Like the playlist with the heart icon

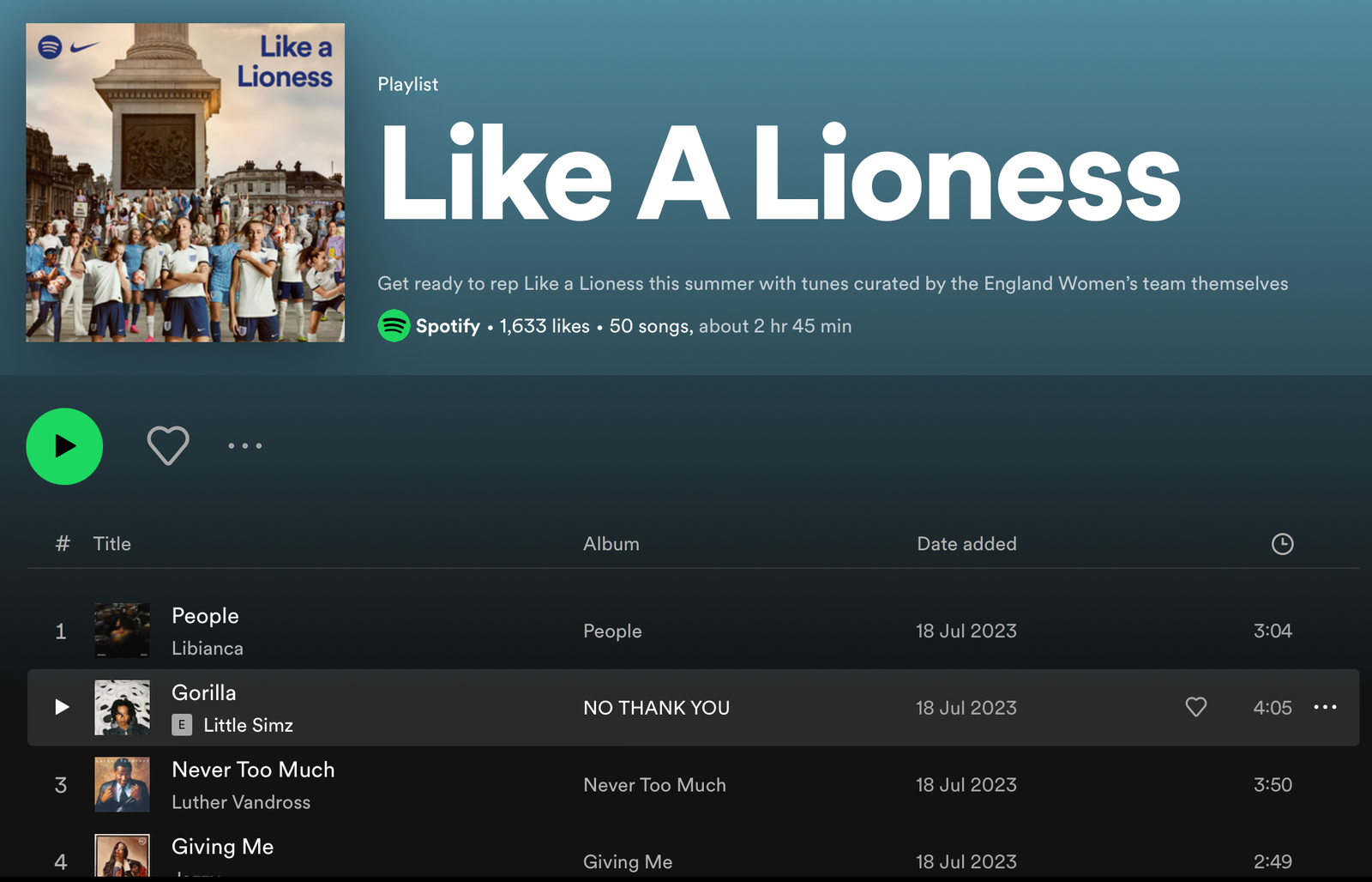168,445
